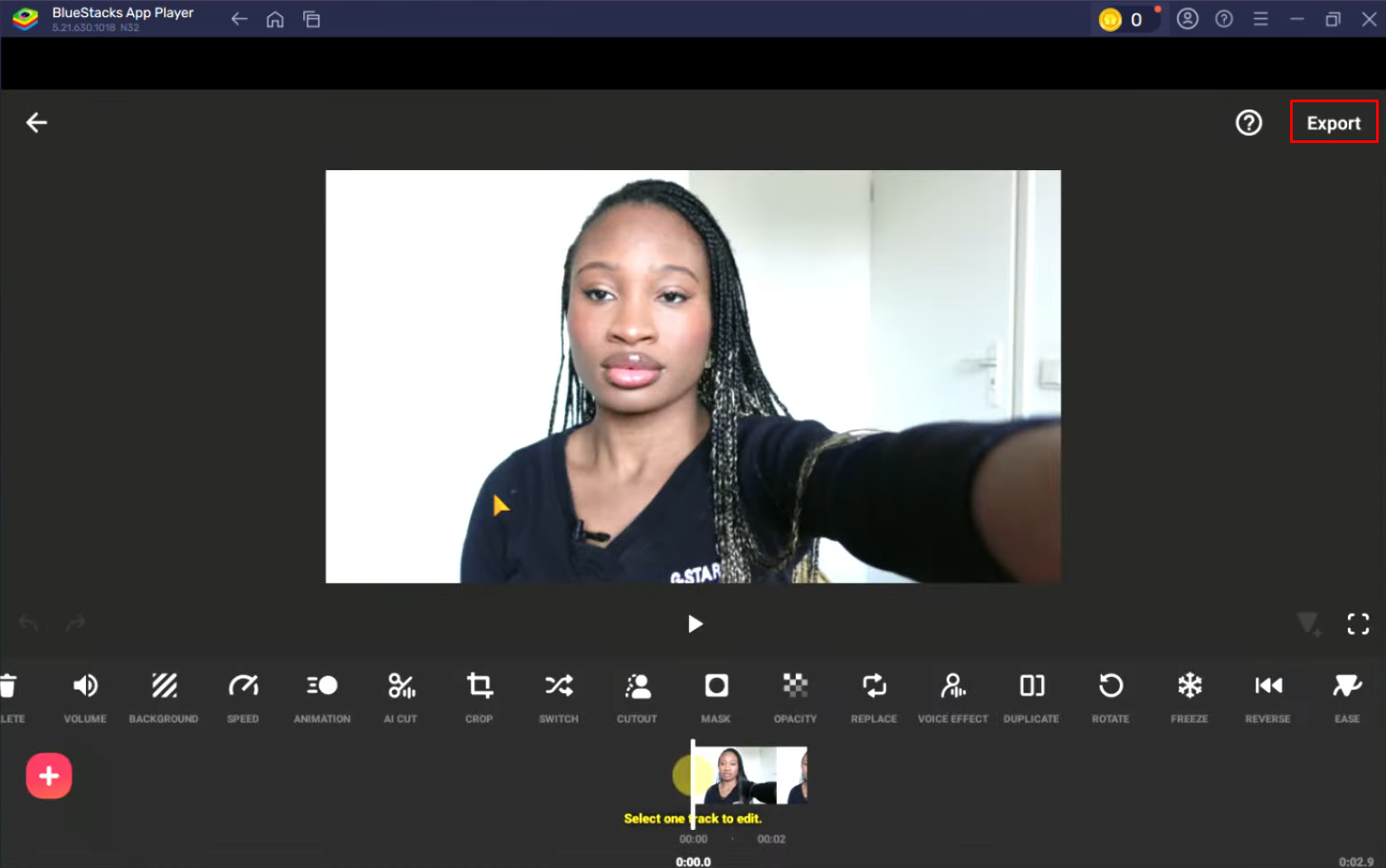
Task: Select the Mask tool
Action: click(x=715, y=697)
